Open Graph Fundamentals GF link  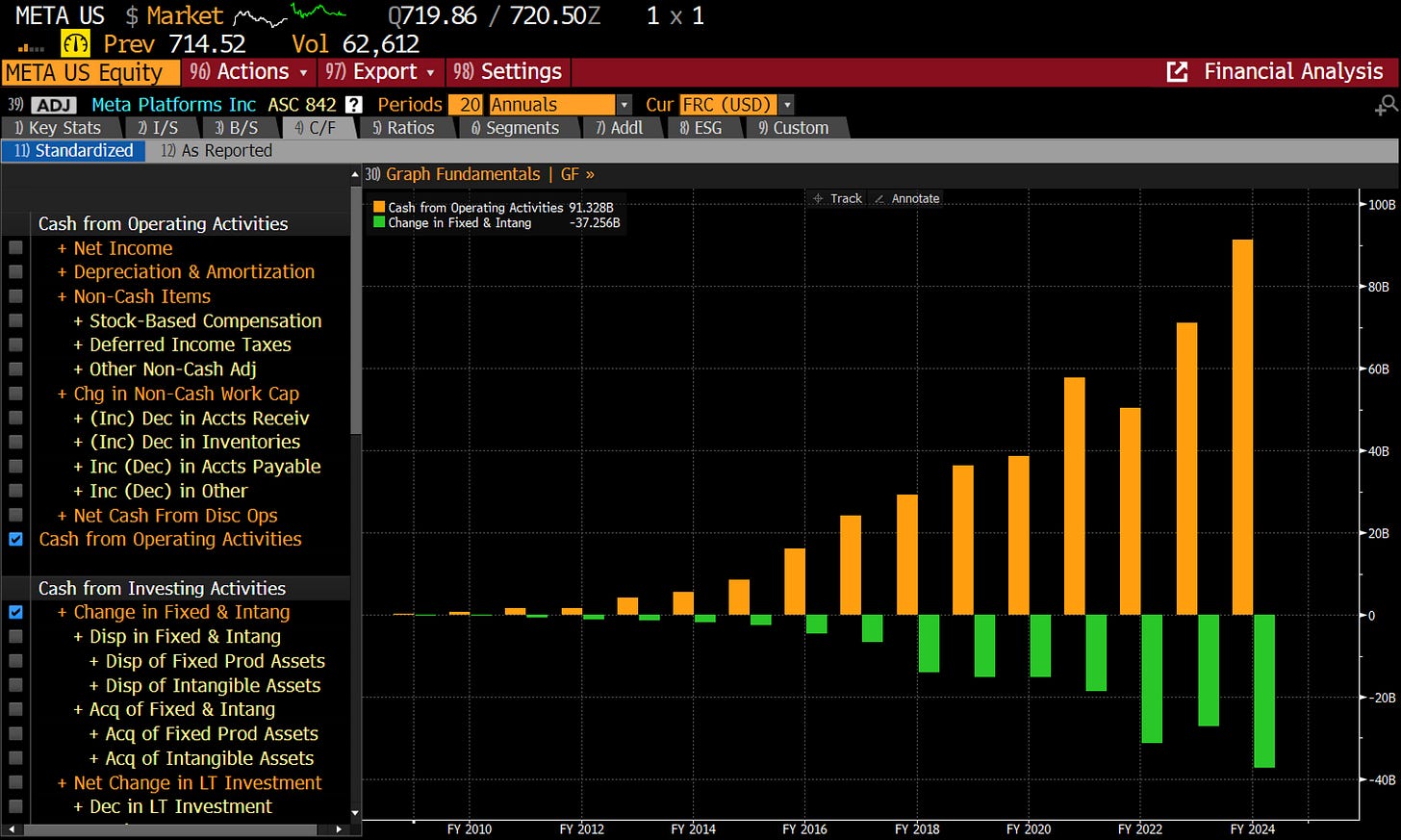[x=480, y=174]
